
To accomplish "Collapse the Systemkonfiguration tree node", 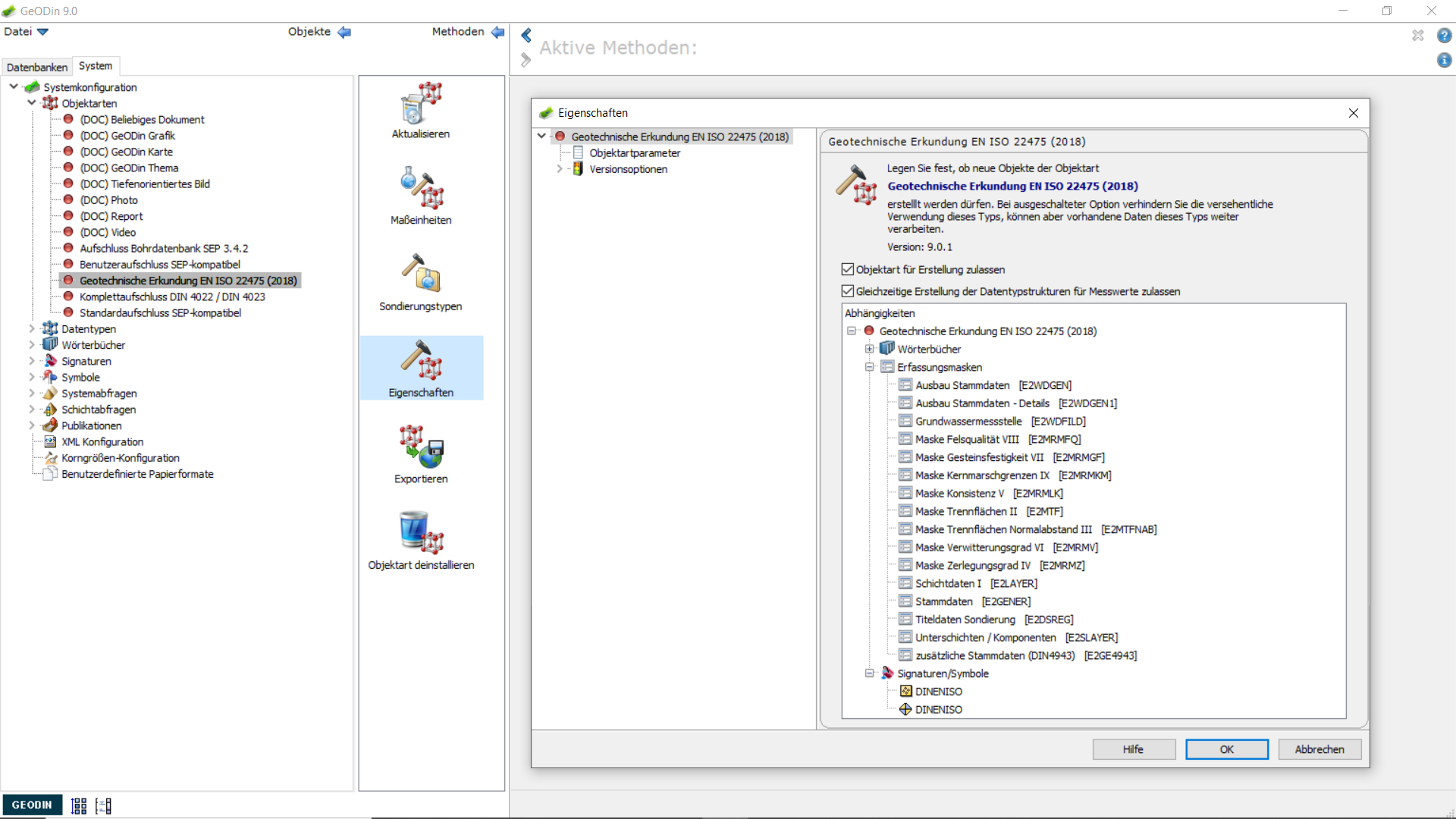I will tap(14, 86).
